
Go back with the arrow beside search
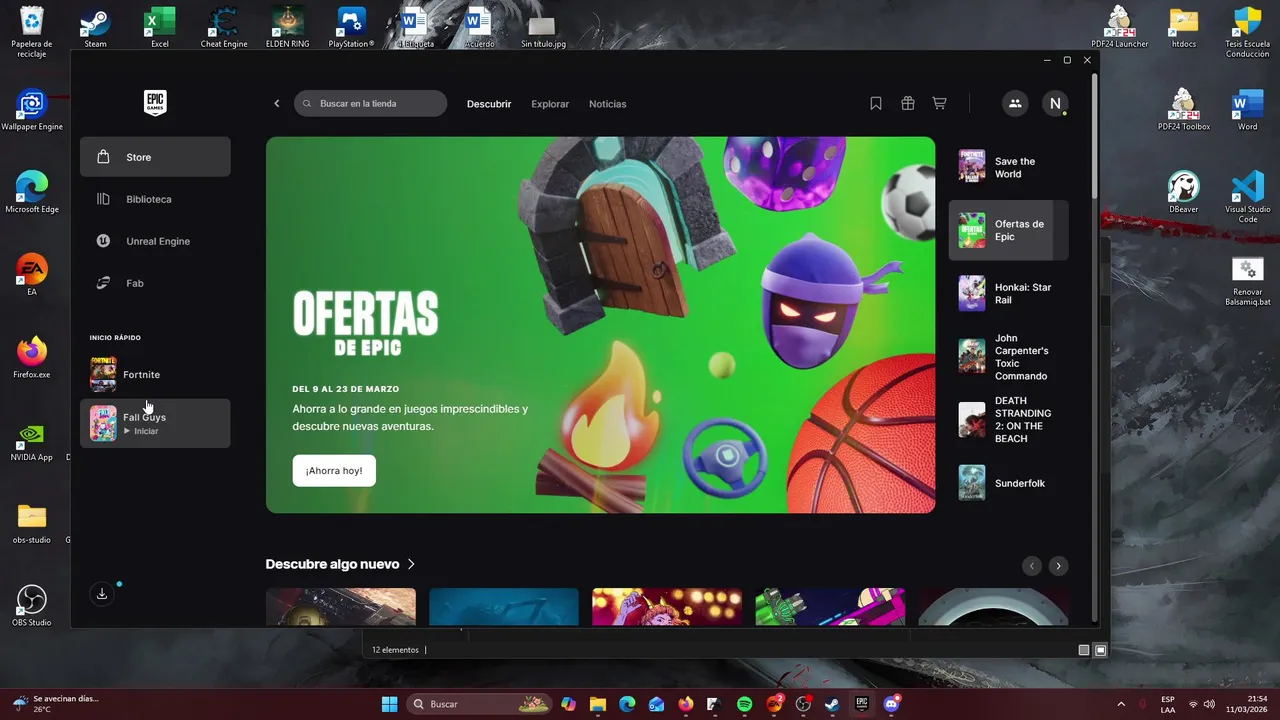[x=277, y=104]
